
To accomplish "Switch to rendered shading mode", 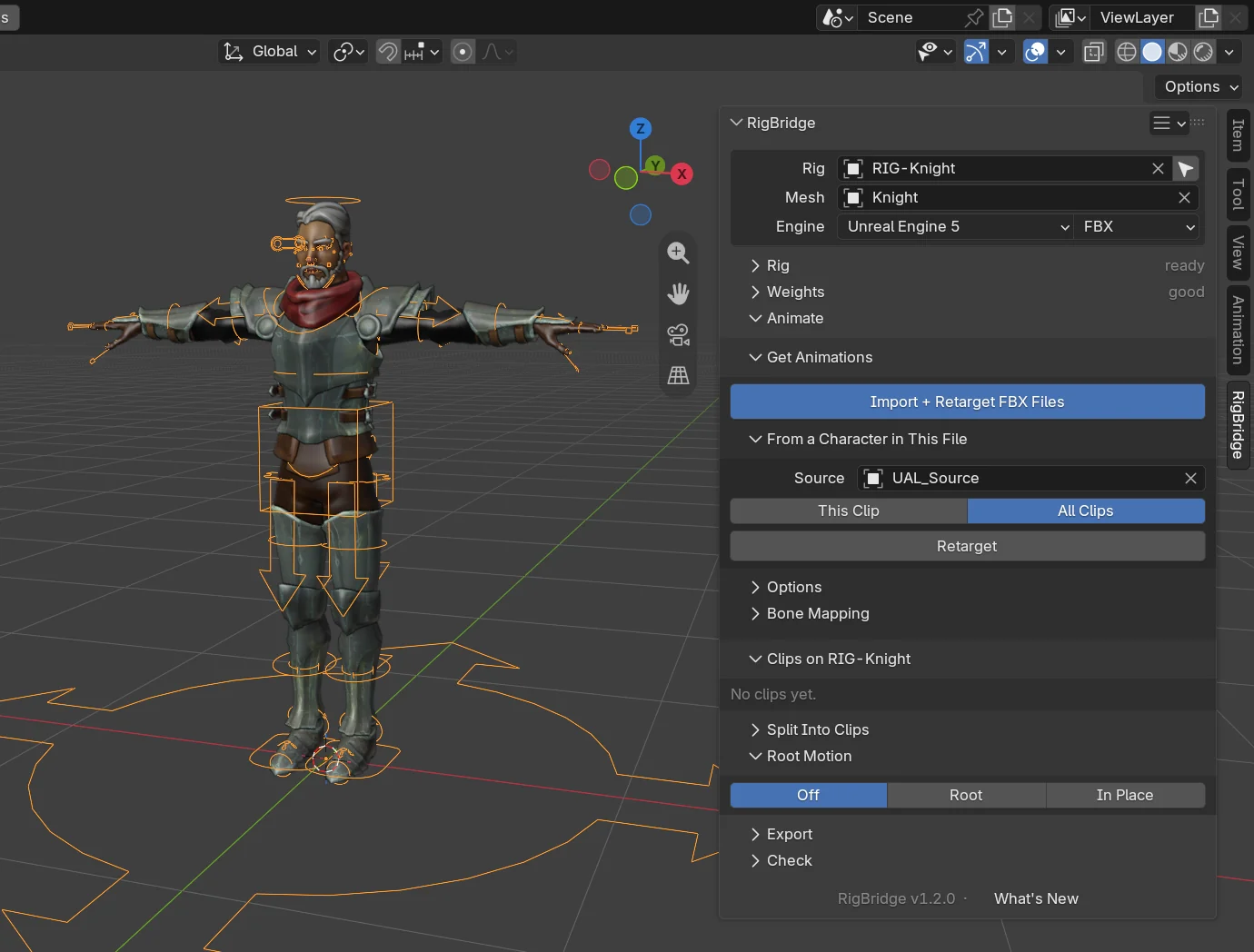I will [1203, 52].
